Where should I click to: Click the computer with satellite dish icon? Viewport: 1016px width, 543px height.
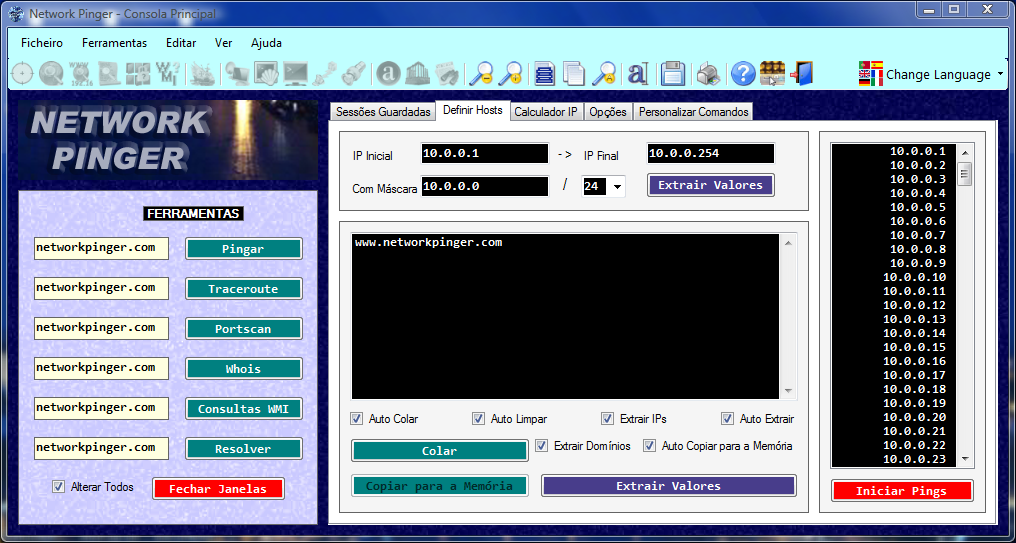(x=237, y=73)
